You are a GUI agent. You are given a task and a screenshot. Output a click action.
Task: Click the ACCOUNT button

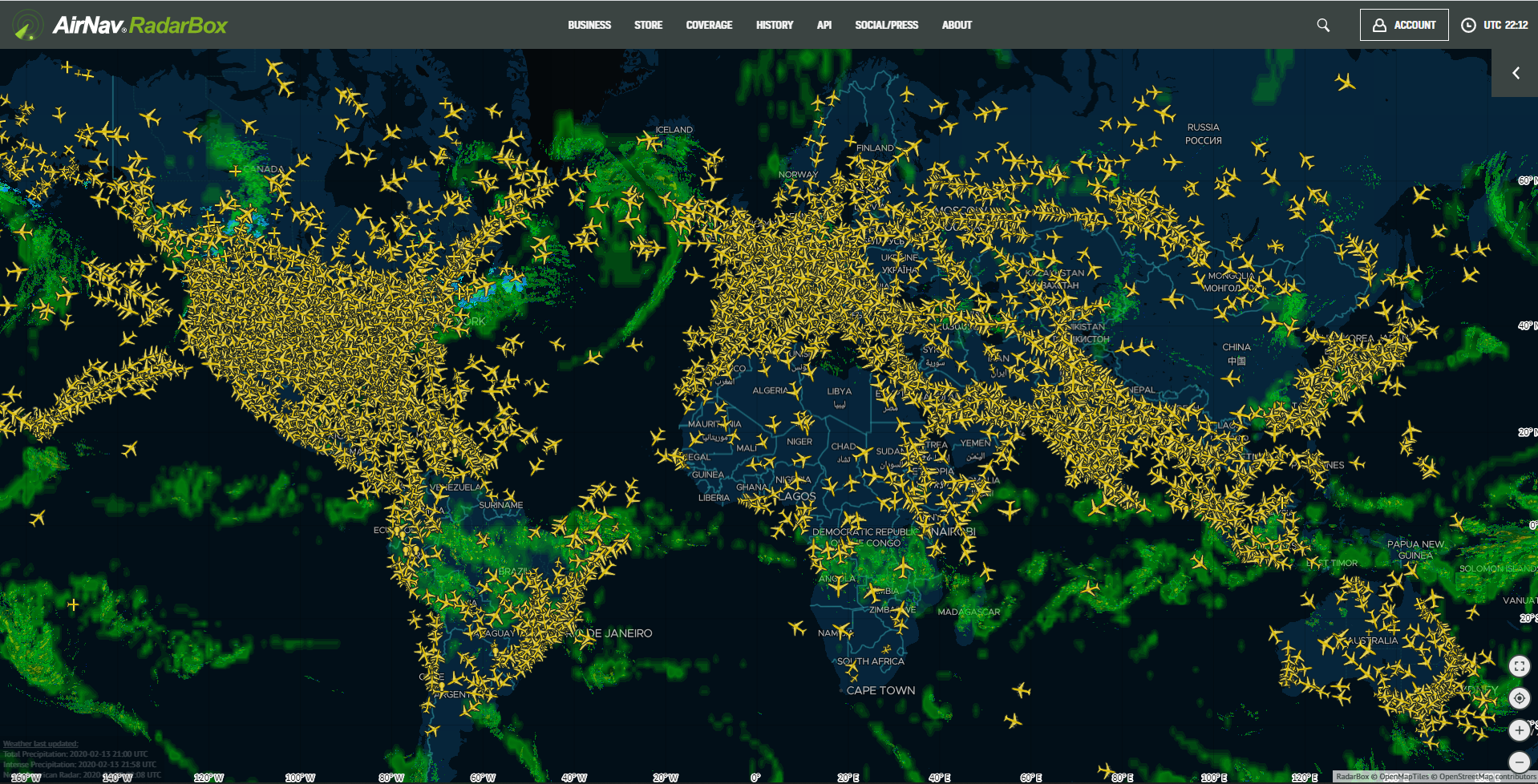1404,25
